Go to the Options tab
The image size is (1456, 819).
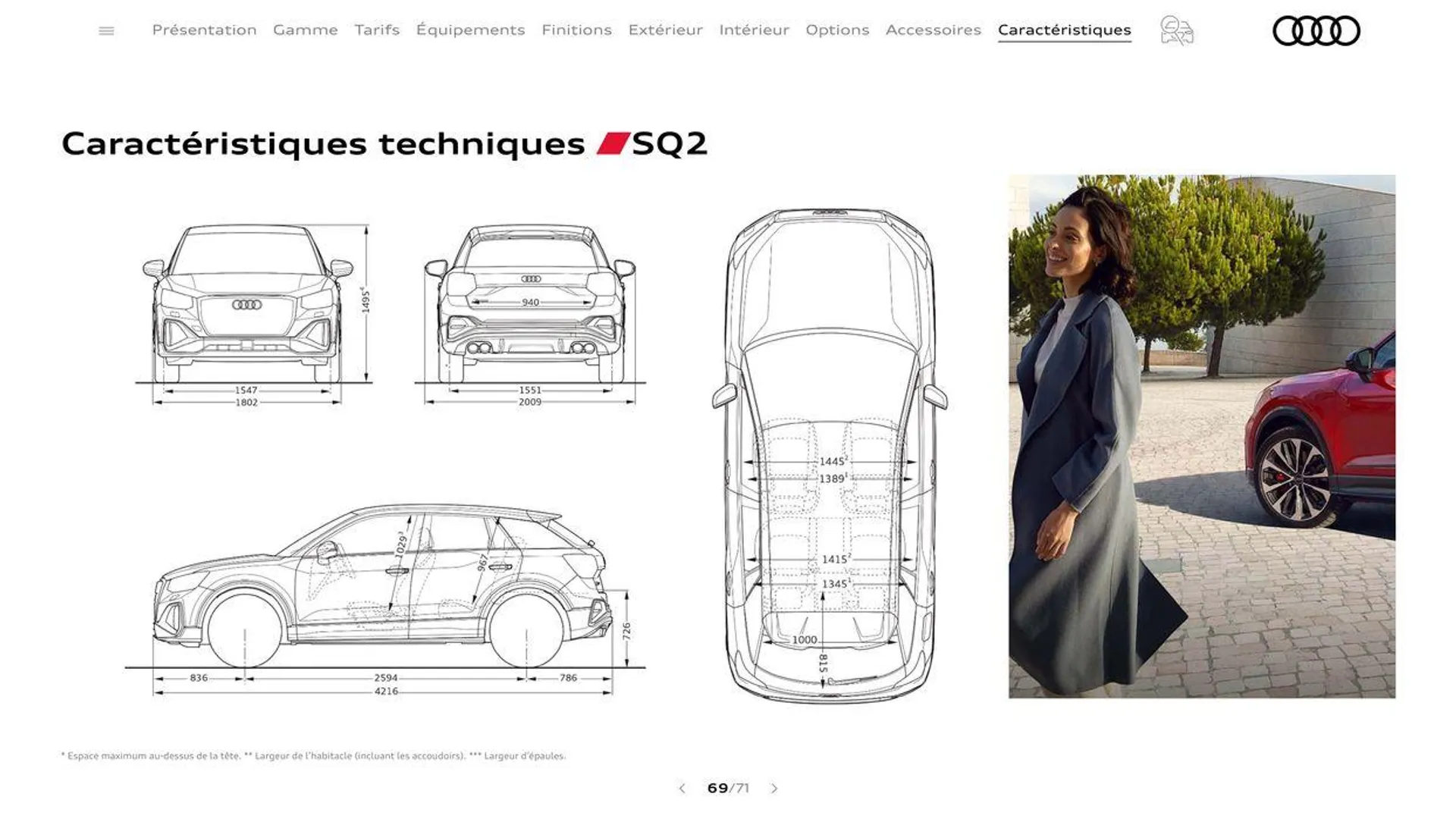click(837, 30)
